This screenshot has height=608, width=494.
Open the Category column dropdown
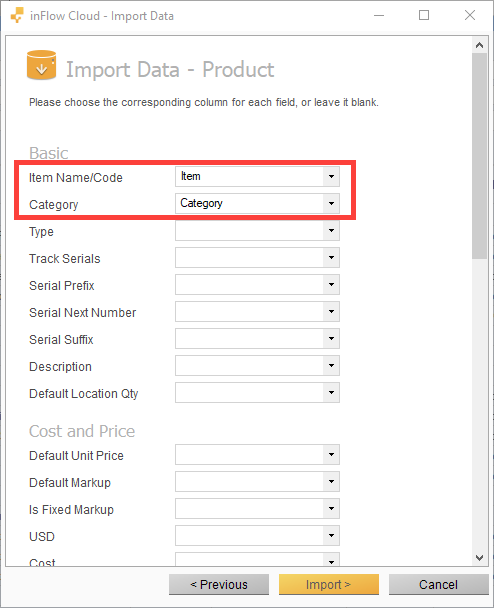(x=331, y=204)
